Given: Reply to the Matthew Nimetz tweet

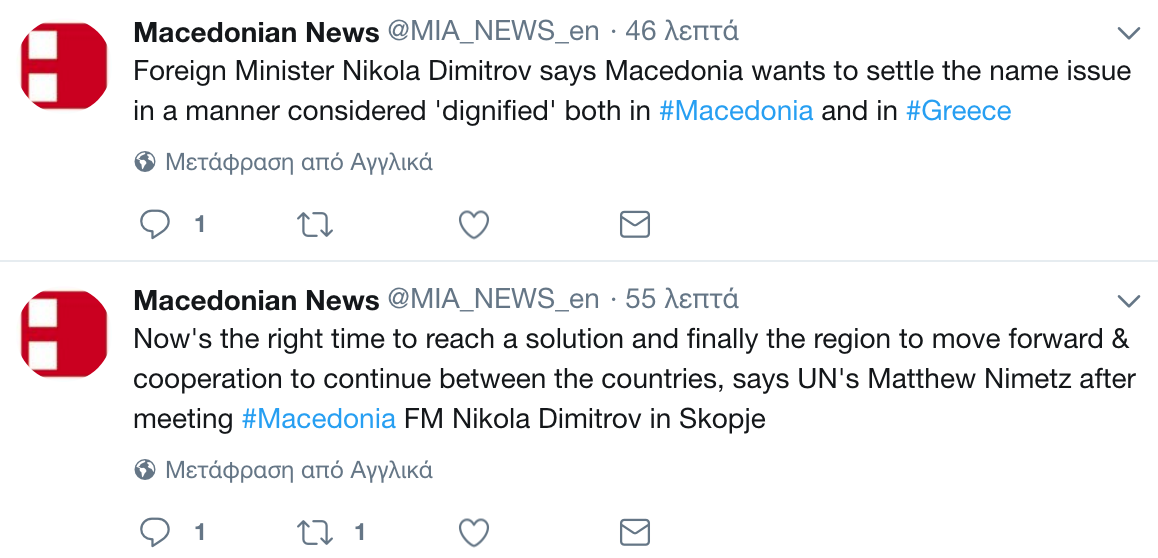Looking at the screenshot, I should (x=154, y=531).
